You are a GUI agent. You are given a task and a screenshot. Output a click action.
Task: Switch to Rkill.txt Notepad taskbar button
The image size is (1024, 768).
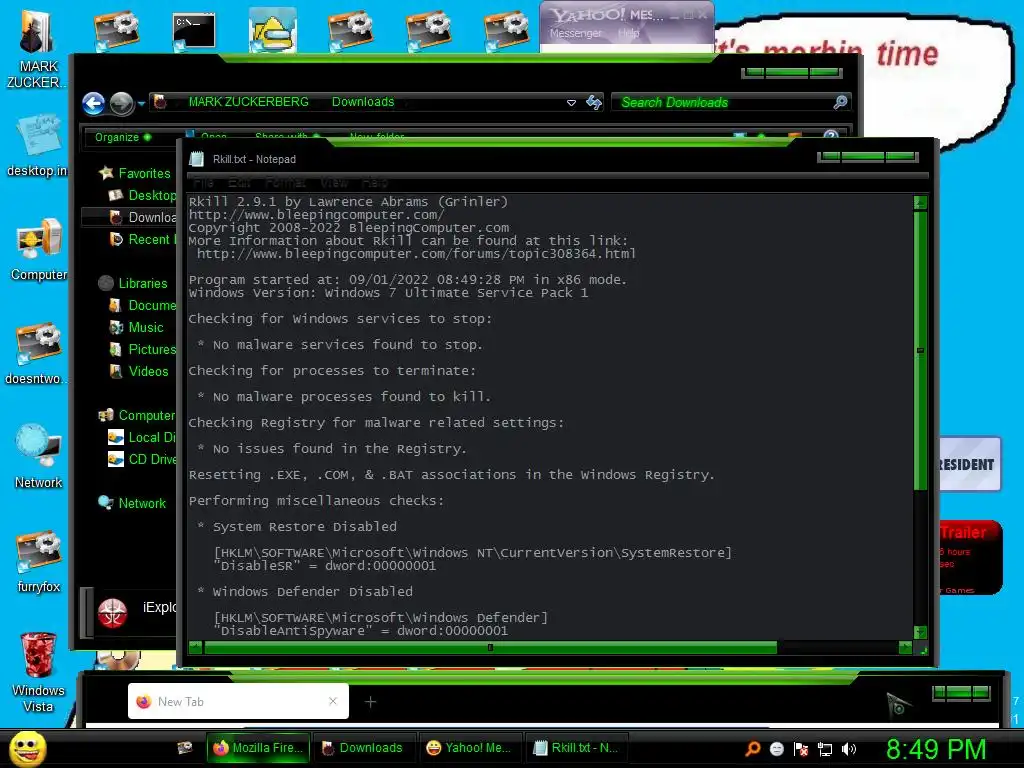tap(575, 748)
